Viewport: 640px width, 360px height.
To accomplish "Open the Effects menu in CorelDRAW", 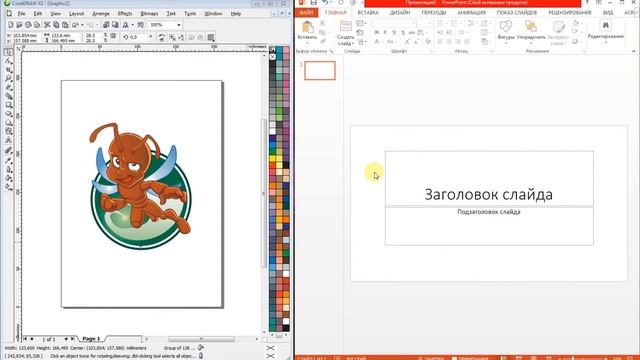I will point(124,14).
